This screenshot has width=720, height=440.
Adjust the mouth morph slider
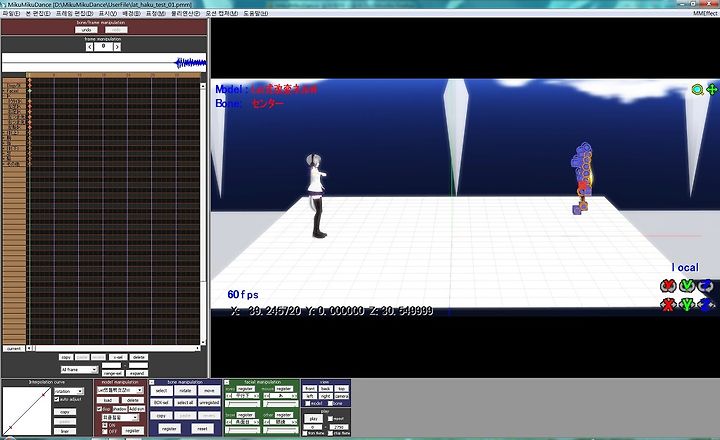281,404
